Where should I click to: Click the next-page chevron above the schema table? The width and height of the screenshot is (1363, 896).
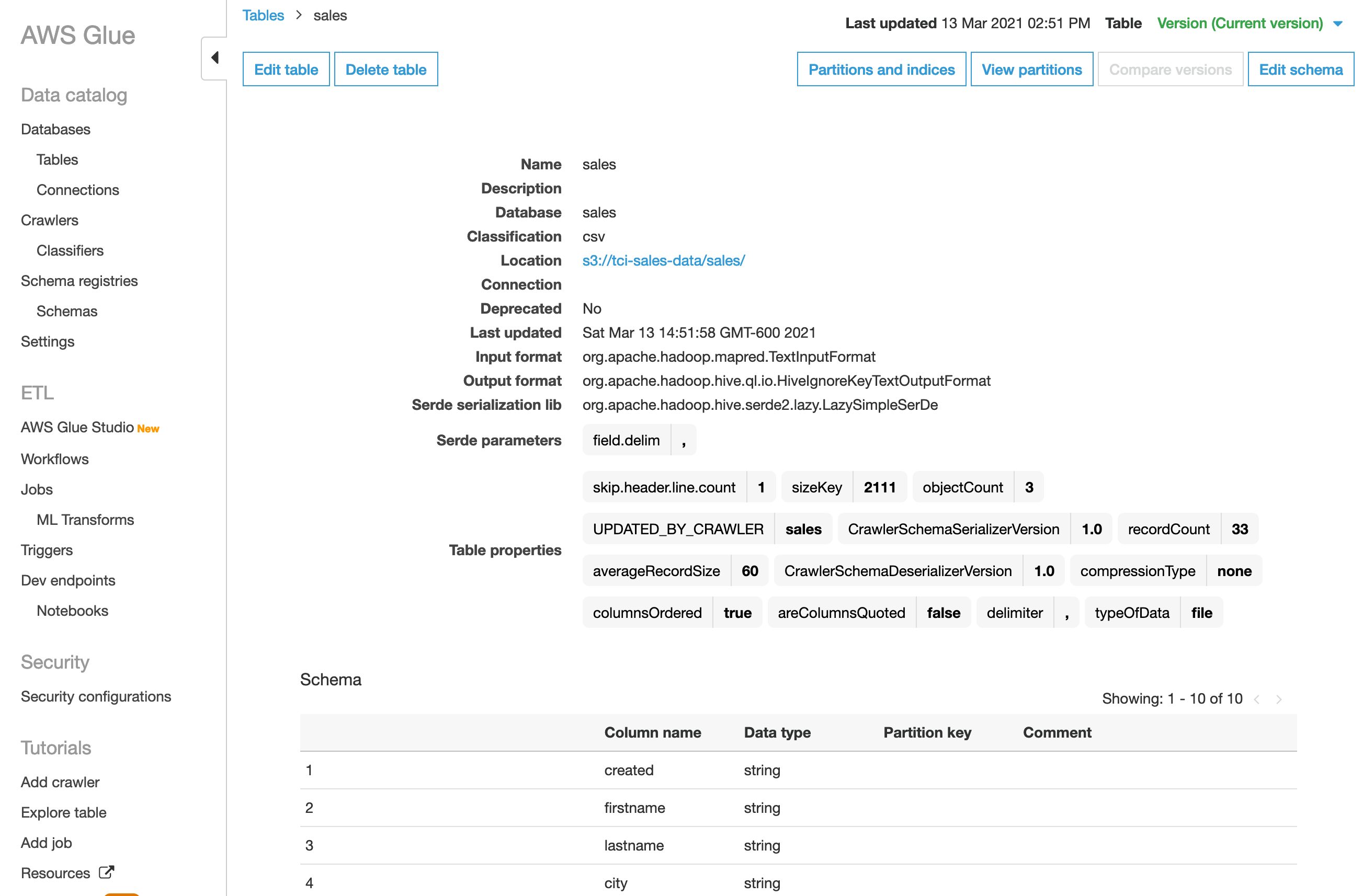pos(1279,698)
